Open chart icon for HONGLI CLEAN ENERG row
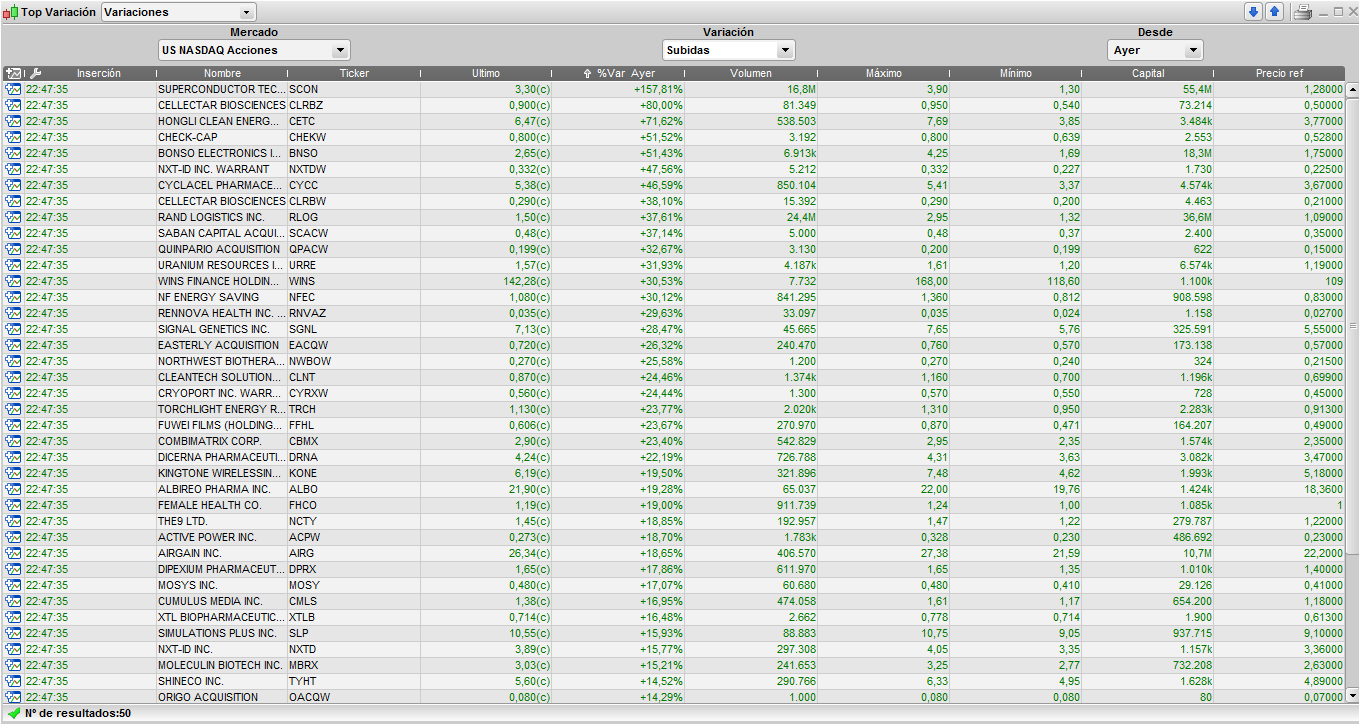Viewport: 1359px width, 724px height. (13, 121)
